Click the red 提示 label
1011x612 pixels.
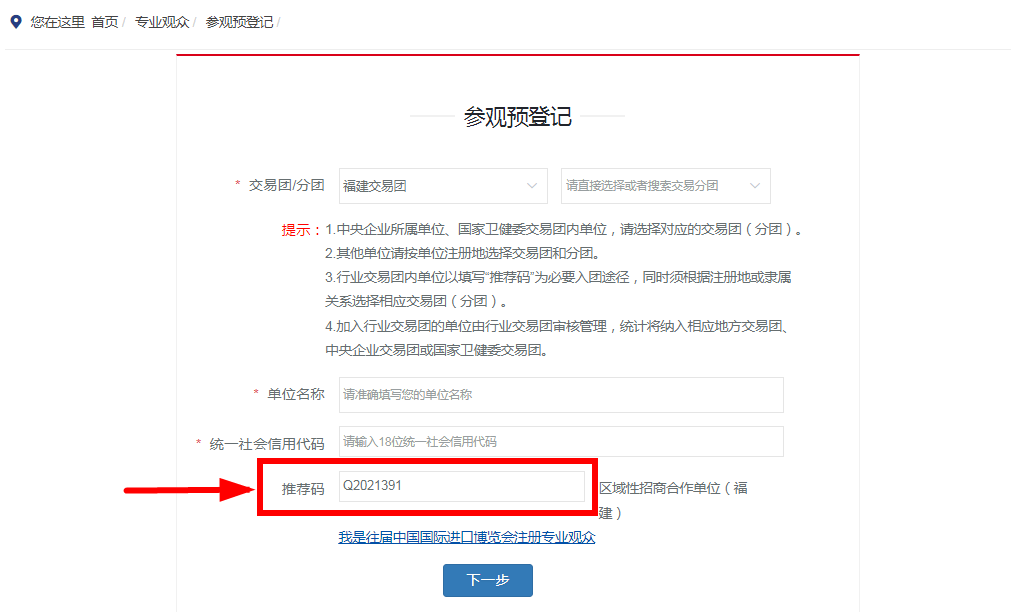click(300, 229)
